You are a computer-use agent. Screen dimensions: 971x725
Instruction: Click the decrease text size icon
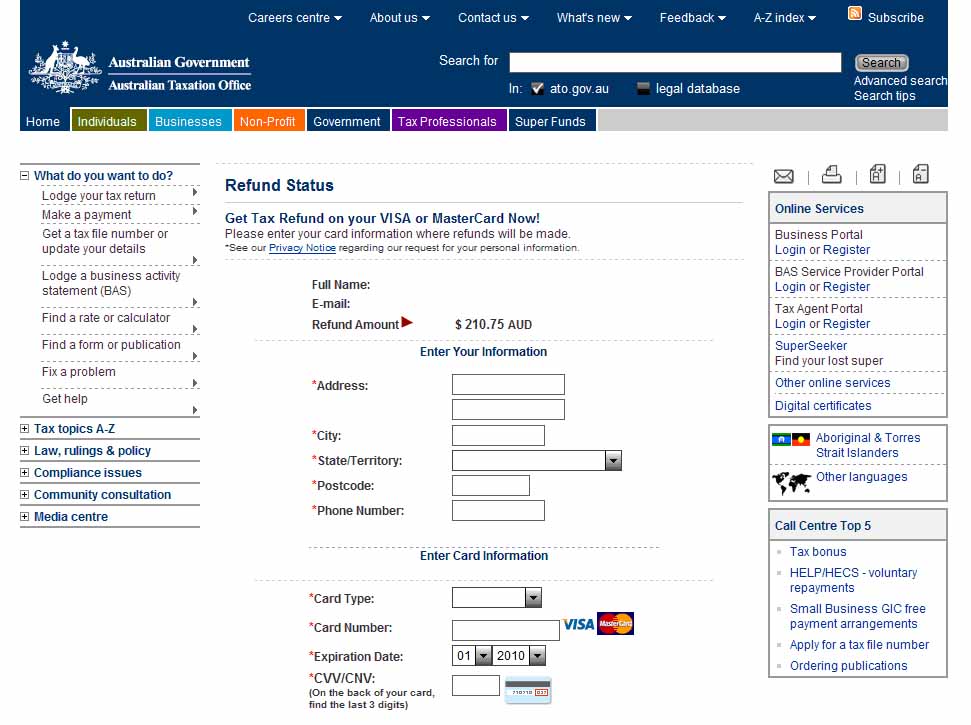[920, 174]
